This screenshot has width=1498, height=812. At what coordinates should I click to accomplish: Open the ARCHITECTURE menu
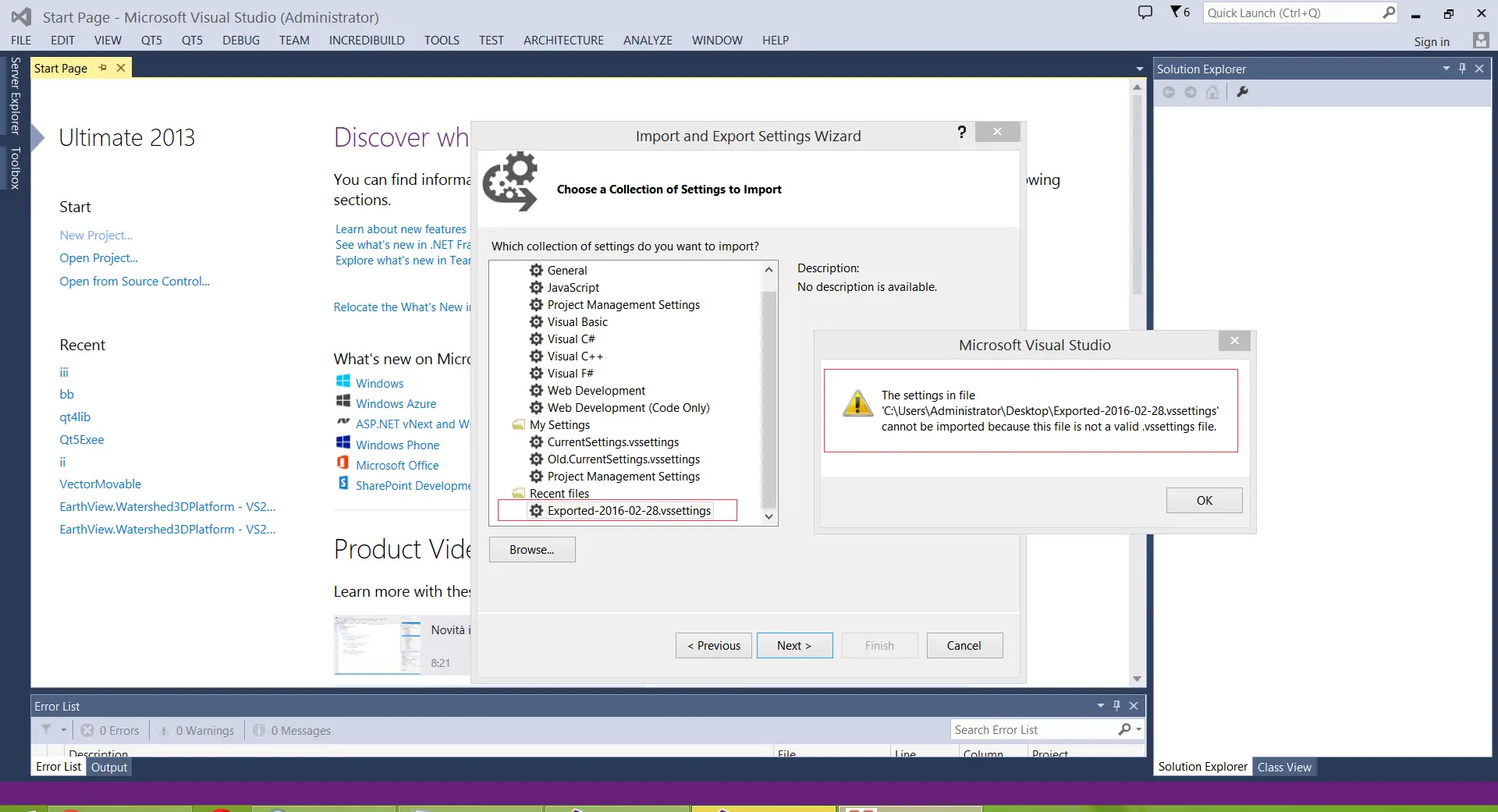pyautogui.click(x=563, y=41)
